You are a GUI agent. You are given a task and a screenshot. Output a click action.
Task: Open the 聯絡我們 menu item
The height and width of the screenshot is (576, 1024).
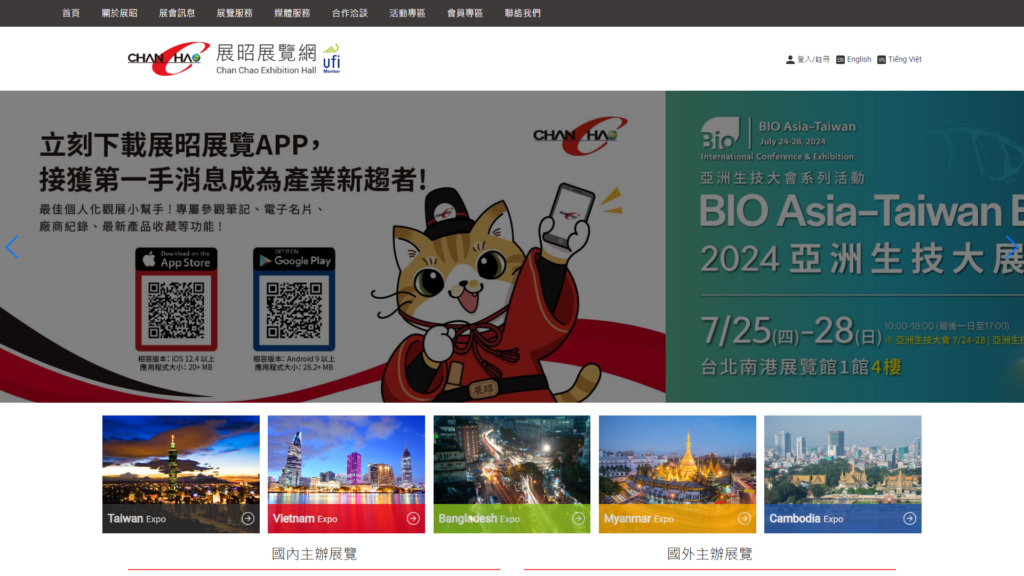(x=522, y=13)
